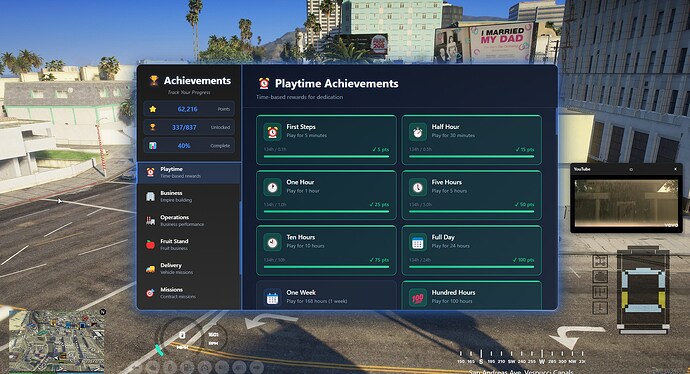This screenshot has height=374, width=690.
Task: Click the One Week calendar icon
Action: pos(272,298)
